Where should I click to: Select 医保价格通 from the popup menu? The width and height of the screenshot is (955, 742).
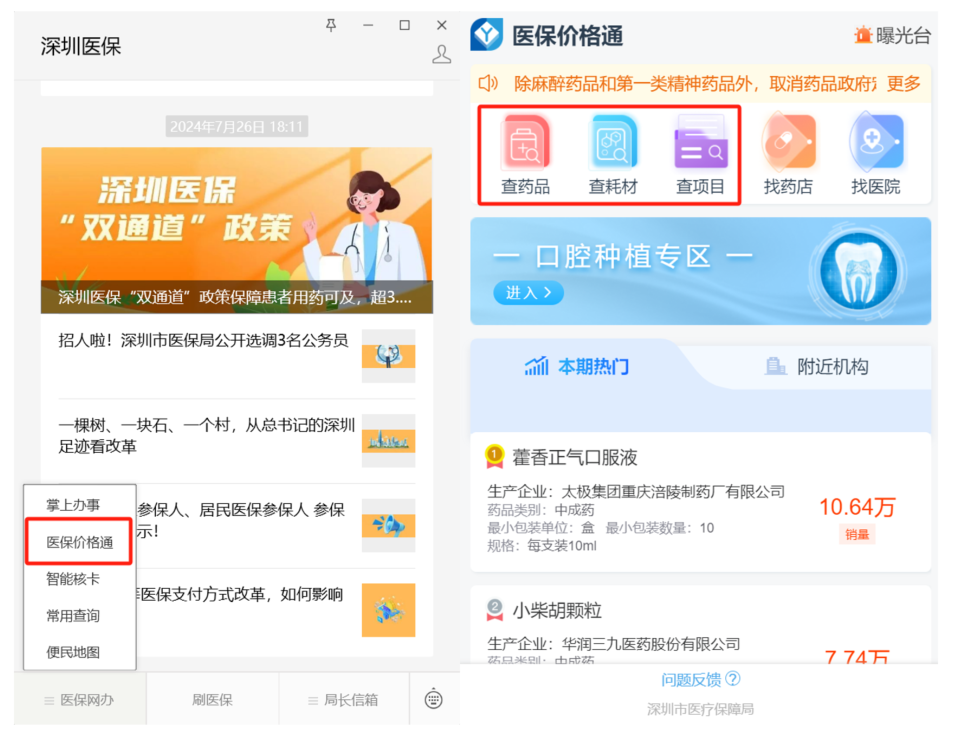[x=80, y=542]
